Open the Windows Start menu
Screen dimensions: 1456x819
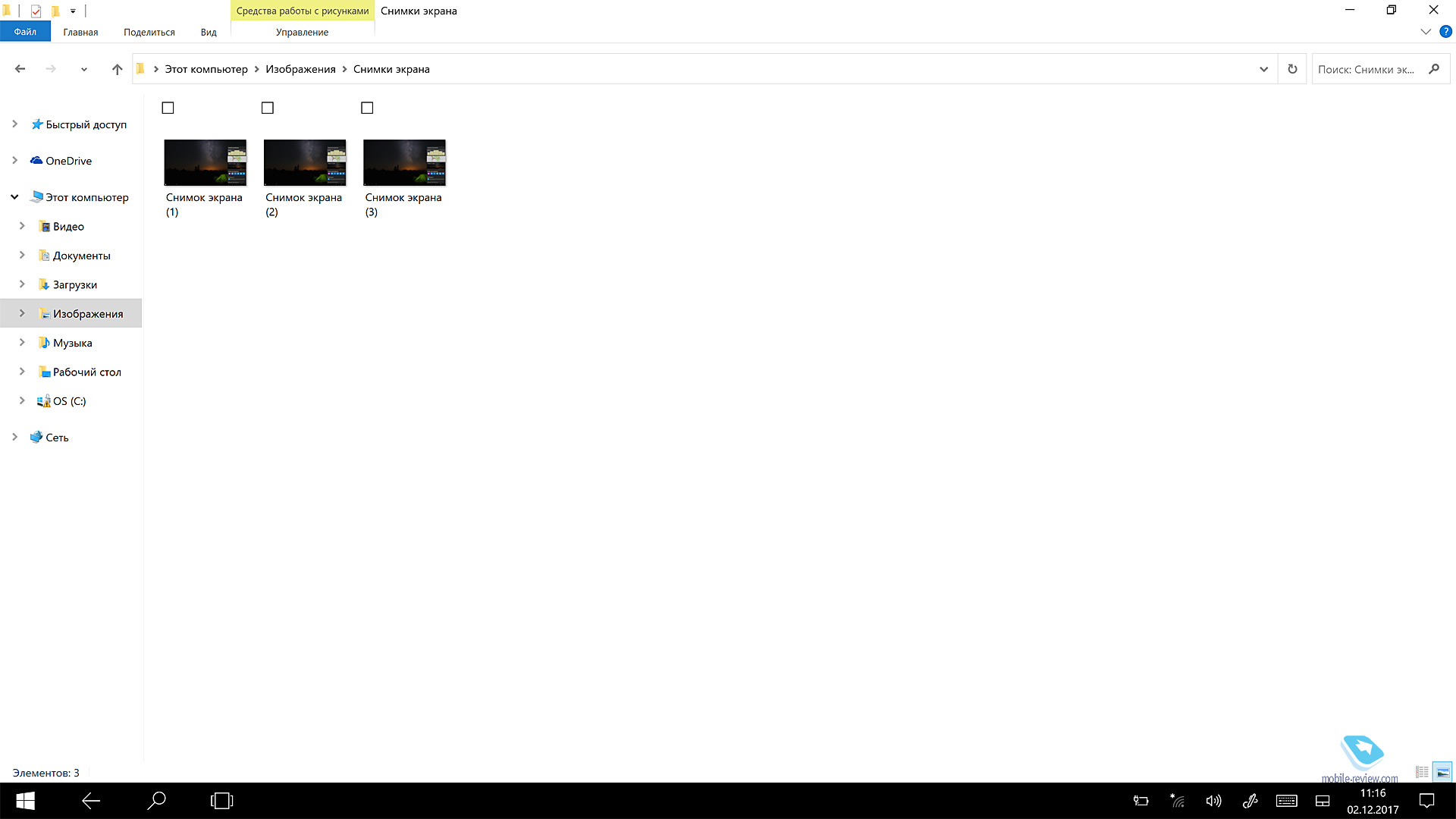pyautogui.click(x=25, y=801)
